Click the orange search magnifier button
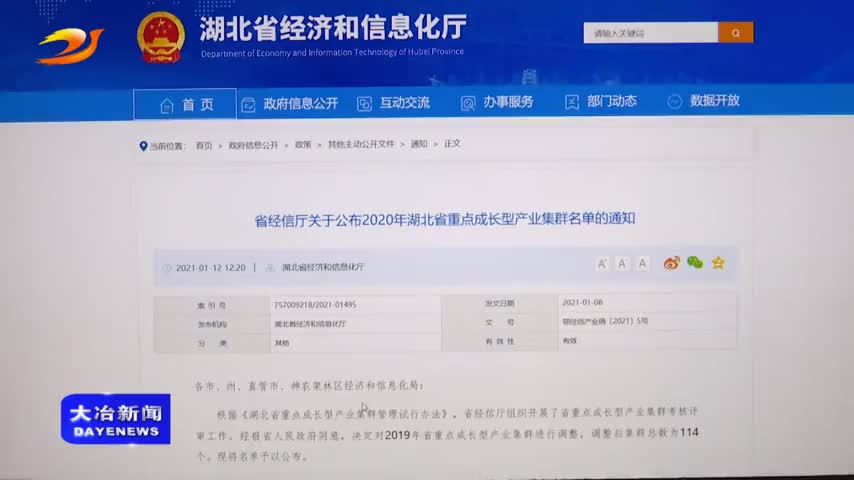Viewport: 854px width, 480px height. point(736,33)
